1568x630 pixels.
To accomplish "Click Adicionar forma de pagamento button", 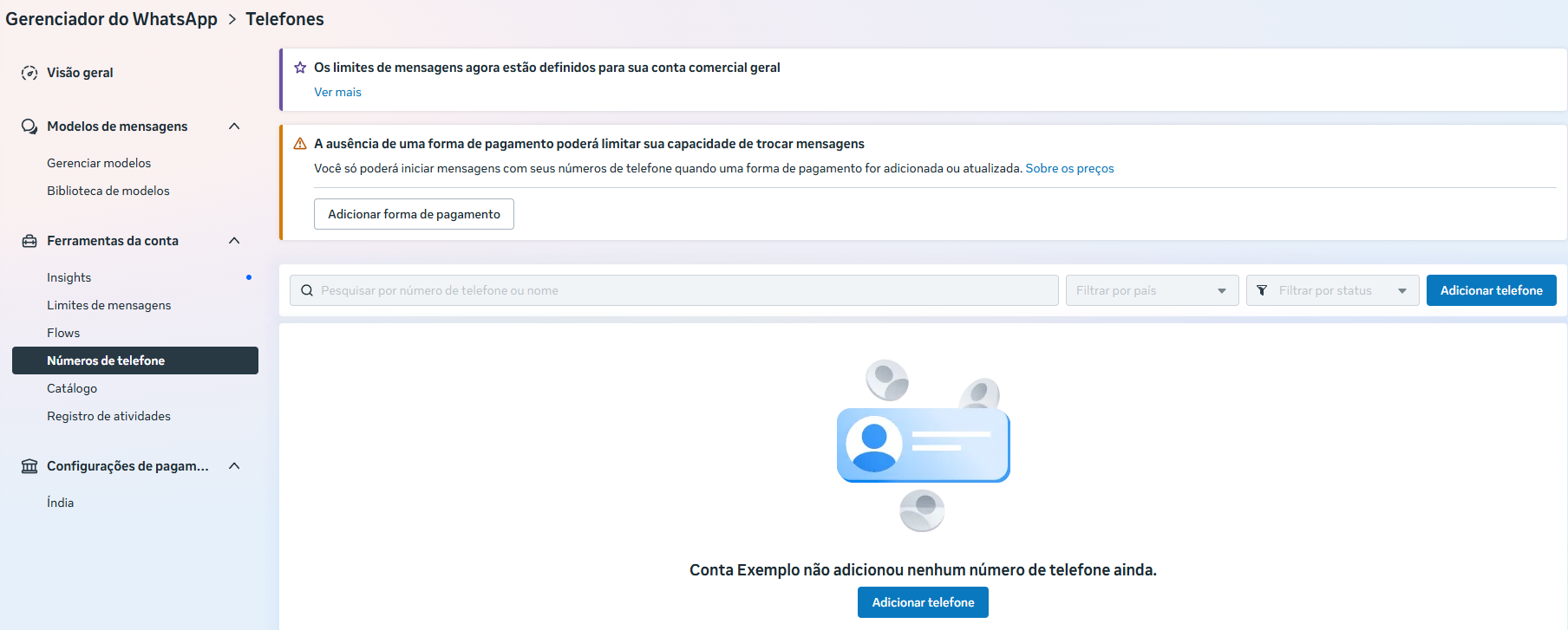I will (414, 214).
